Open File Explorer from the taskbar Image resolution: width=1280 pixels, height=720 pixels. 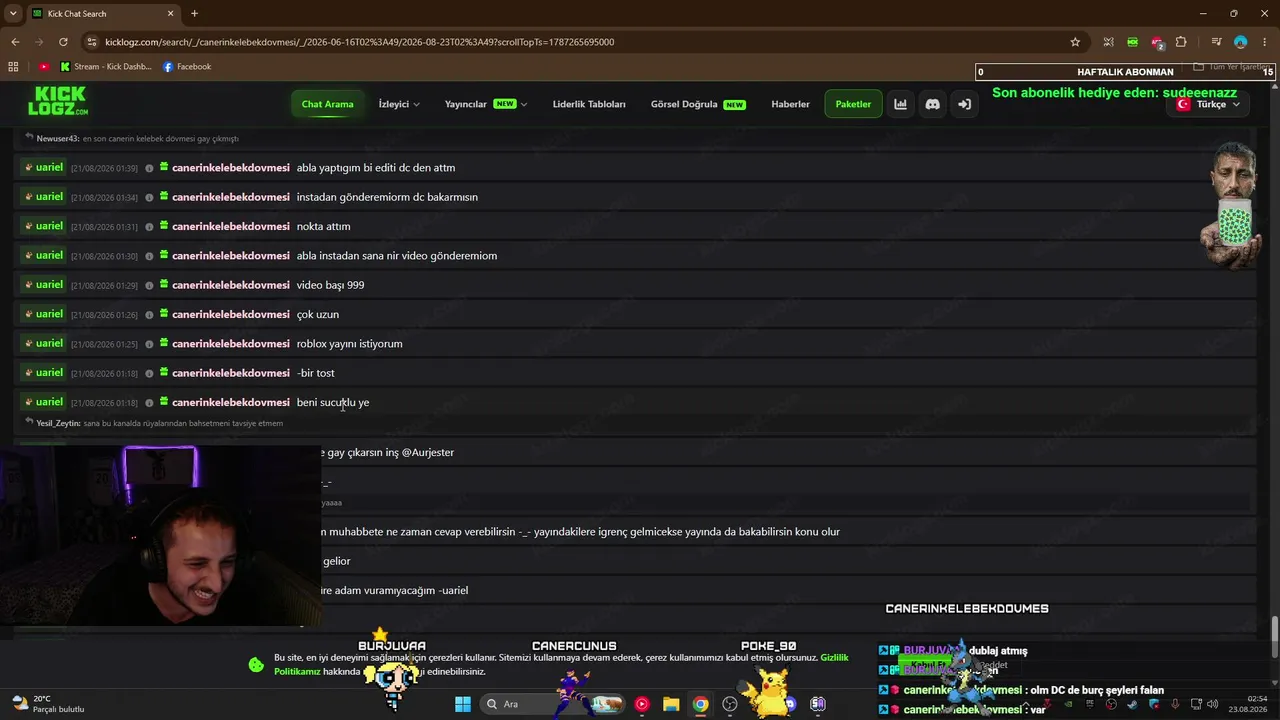click(671, 704)
